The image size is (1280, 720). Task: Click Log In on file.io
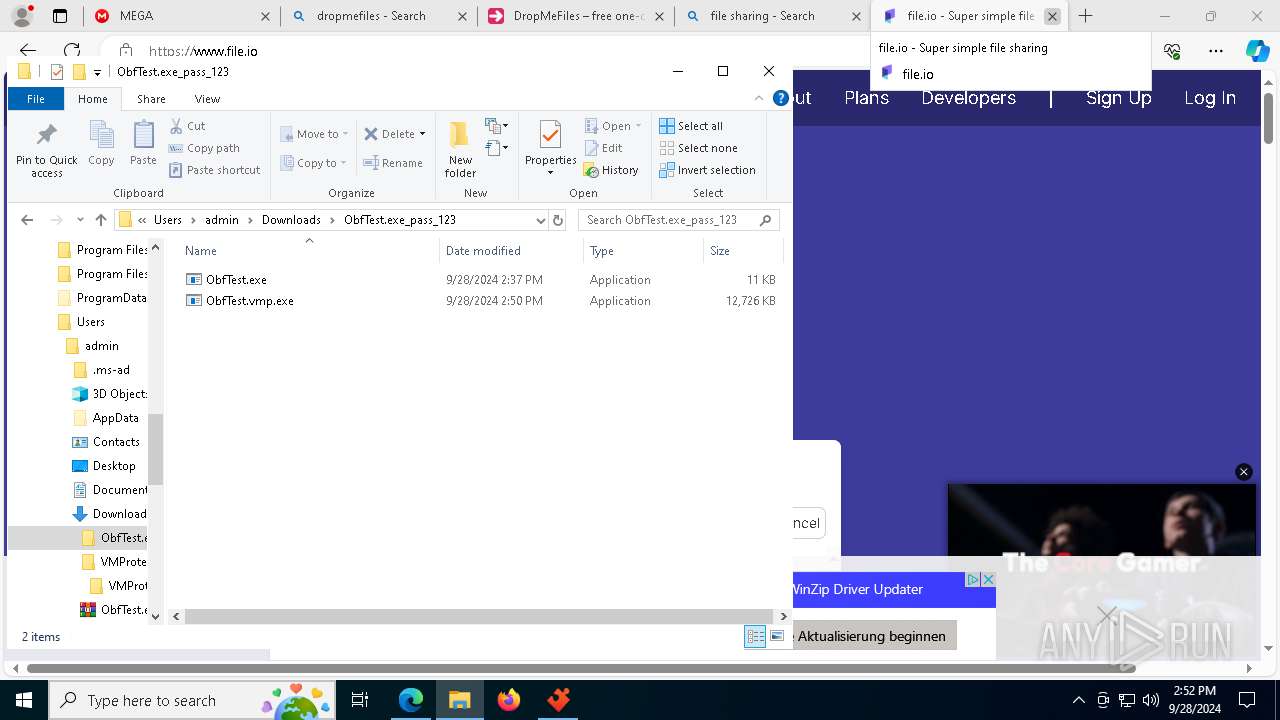(1210, 98)
